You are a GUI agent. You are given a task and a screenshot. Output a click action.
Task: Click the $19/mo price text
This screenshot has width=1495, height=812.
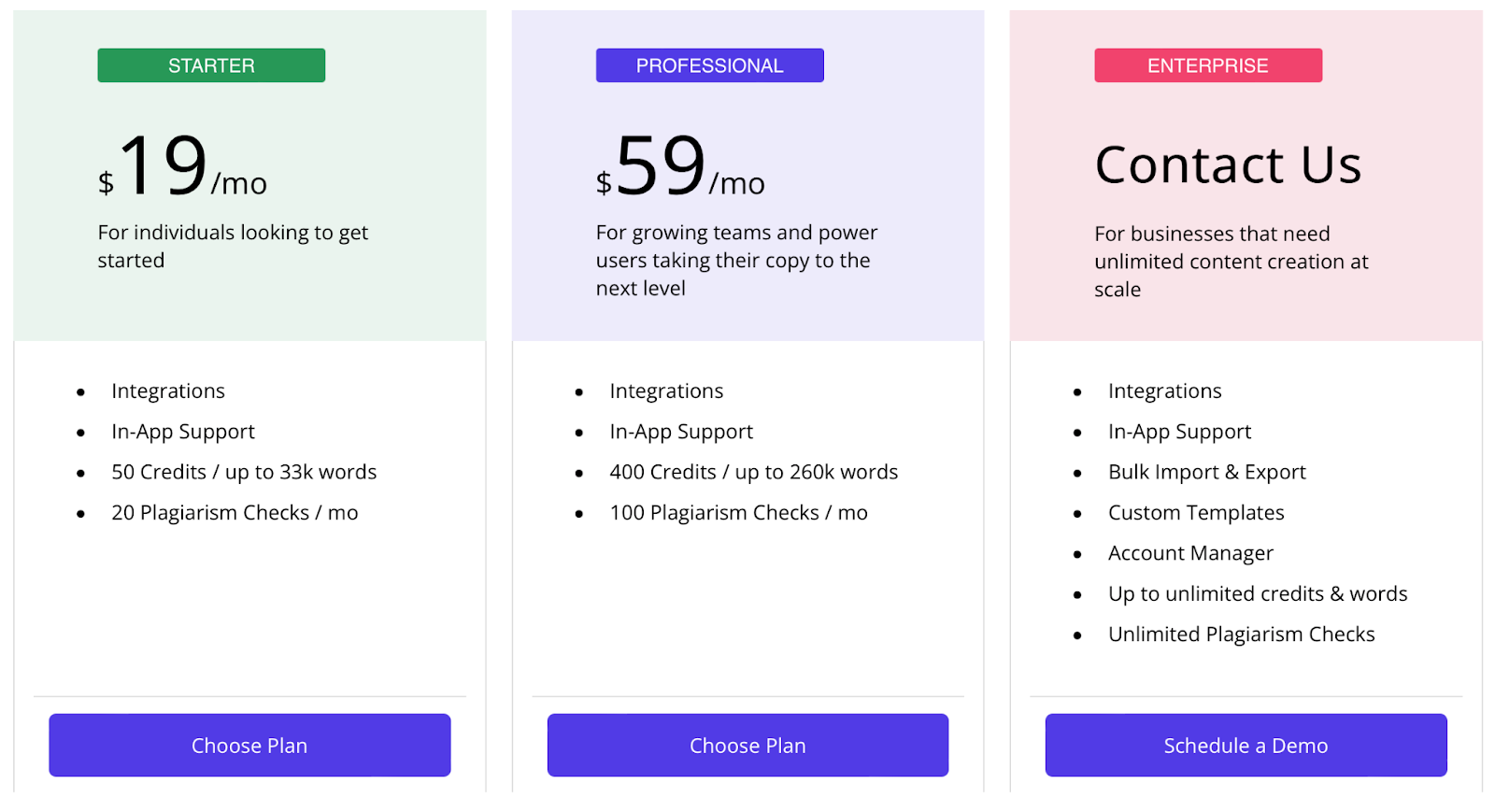pyautogui.click(x=183, y=165)
